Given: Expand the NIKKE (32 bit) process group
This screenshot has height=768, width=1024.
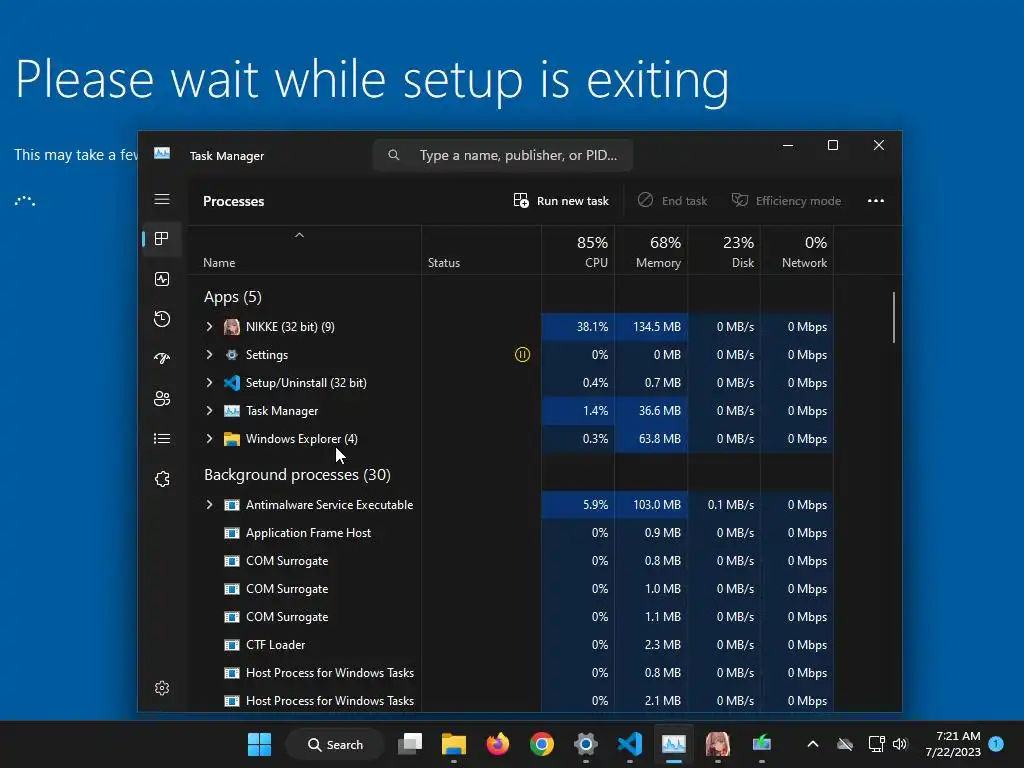Looking at the screenshot, I should pyautogui.click(x=209, y=327).
